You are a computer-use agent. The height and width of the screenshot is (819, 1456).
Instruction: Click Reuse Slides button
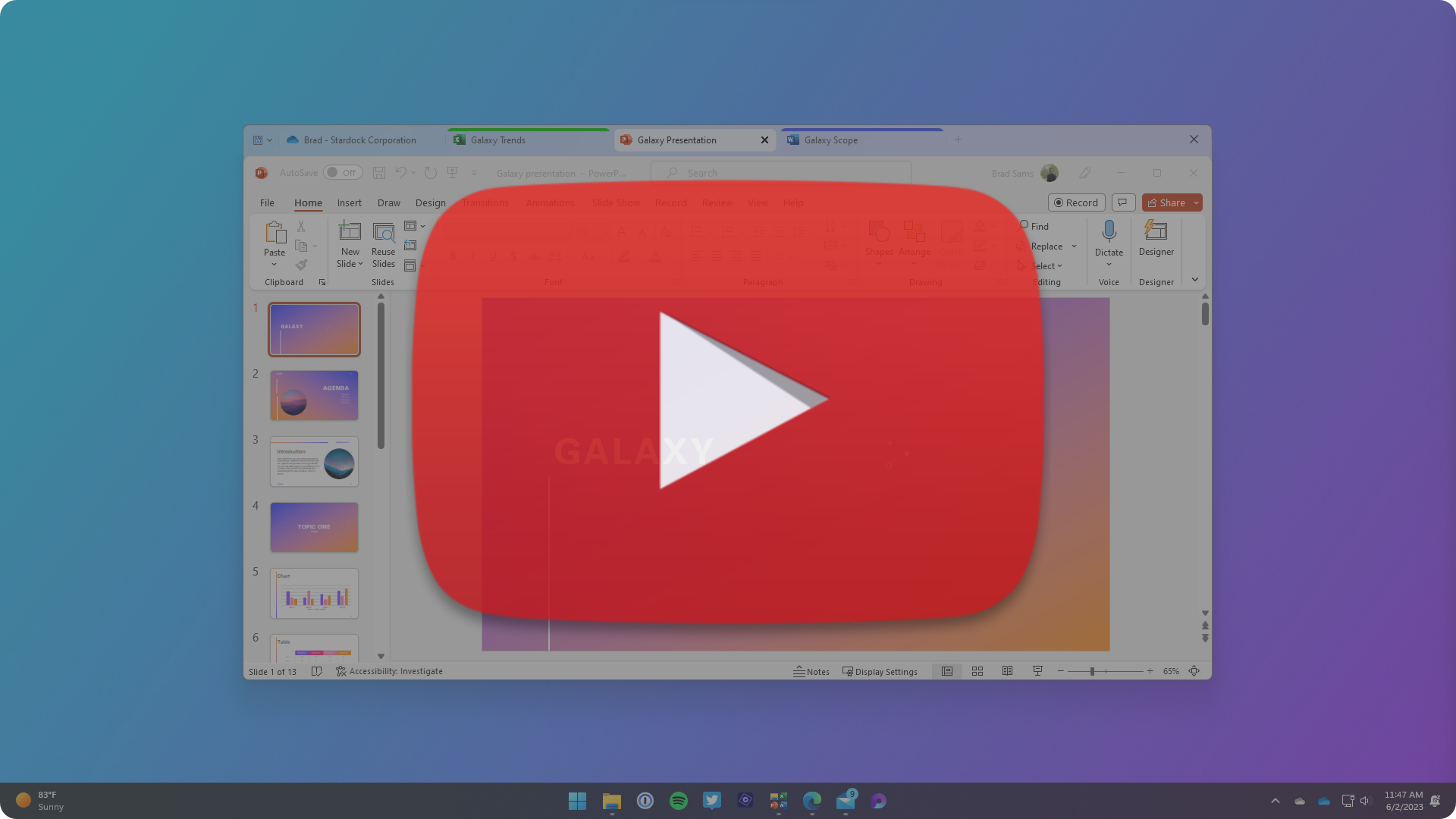384,244
